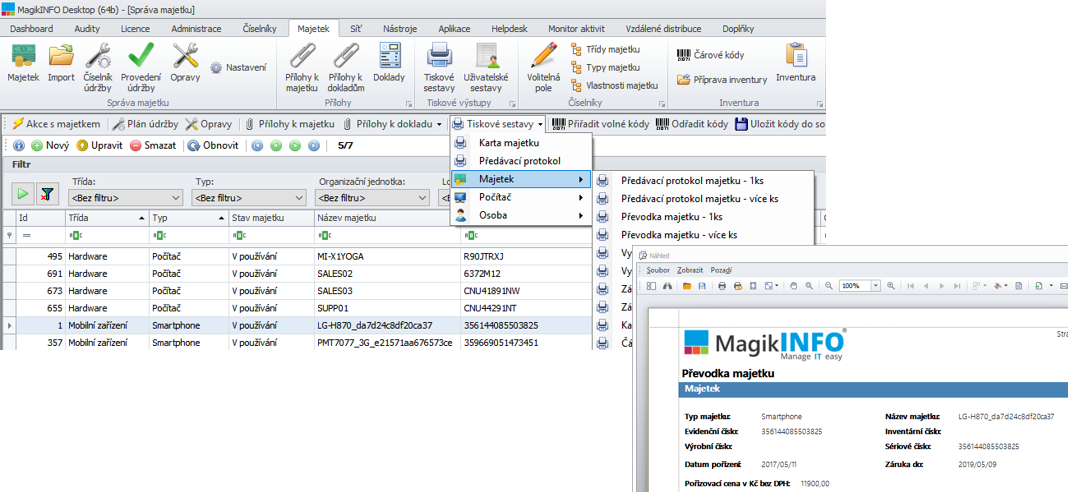Switch to the Helpdesk tab
The width and height of the screenshot is (1068, 492).
pyautogui.click(x=509, y=29)
